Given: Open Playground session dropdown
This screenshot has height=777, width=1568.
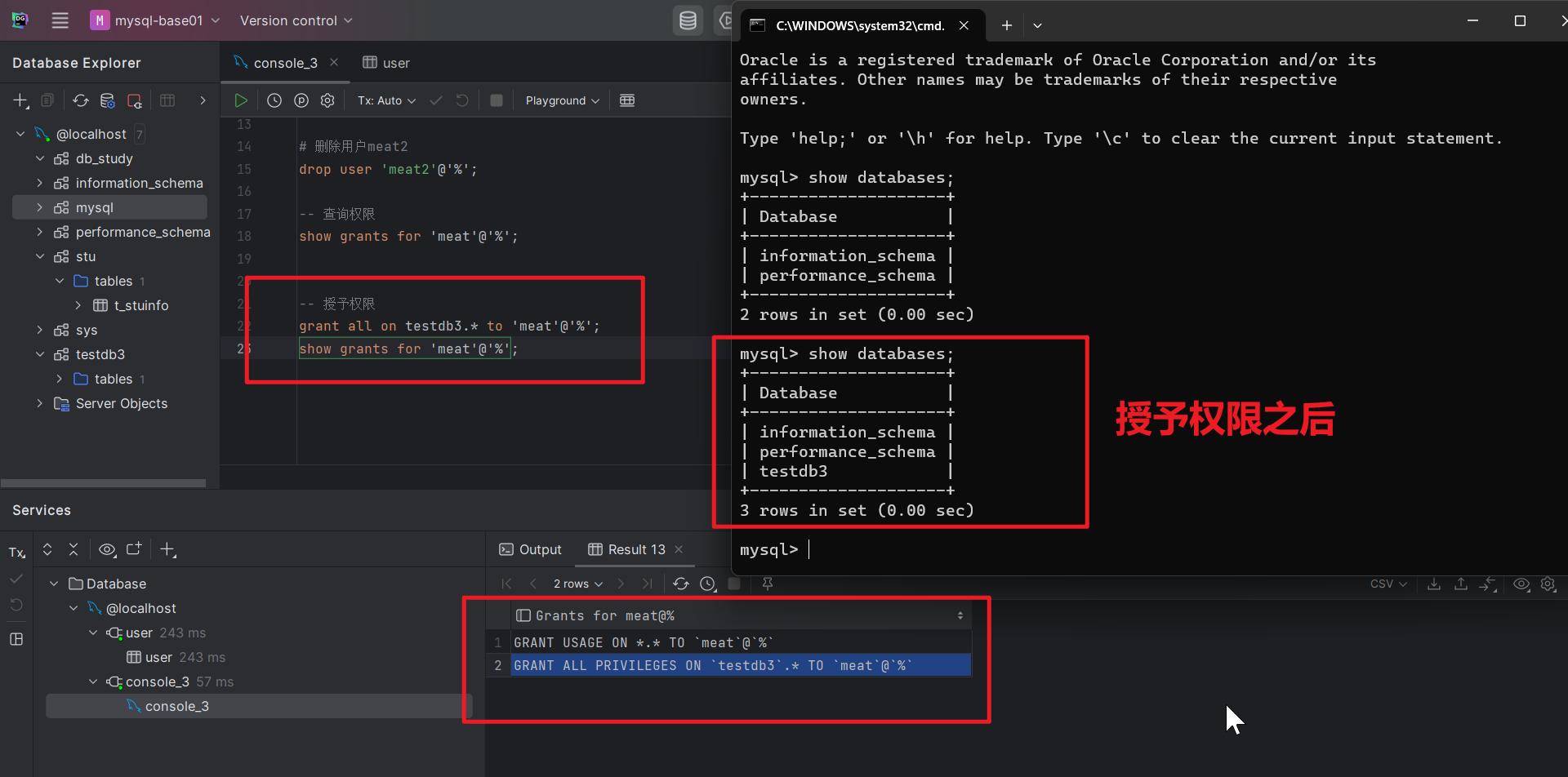Looking at the screenshot, I should [563, 100].
